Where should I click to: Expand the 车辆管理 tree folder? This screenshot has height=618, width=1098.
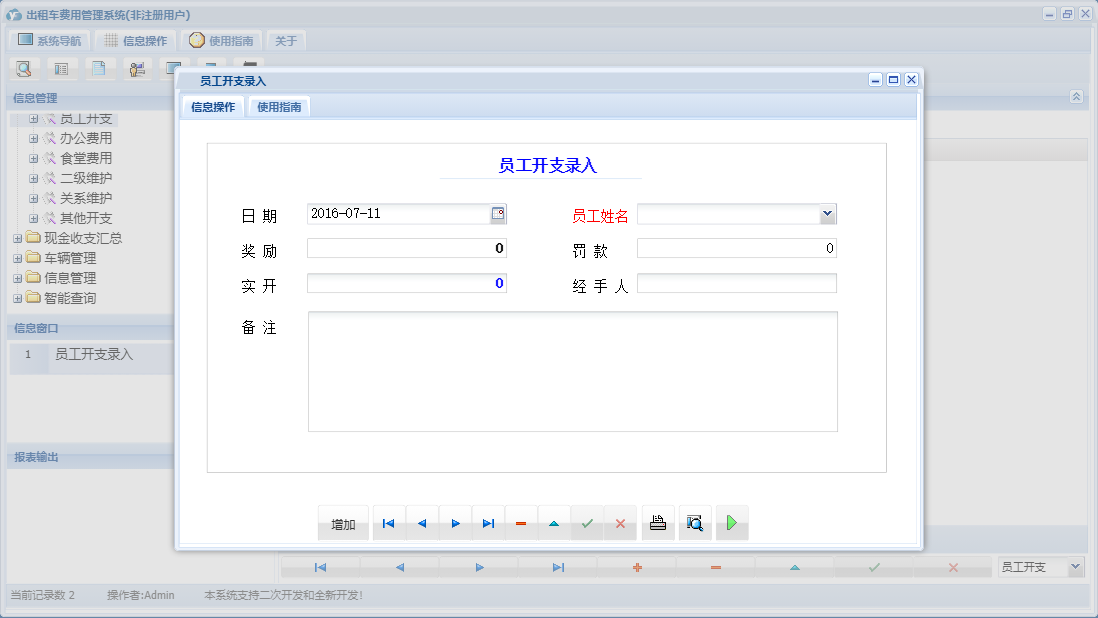(18, 258)
